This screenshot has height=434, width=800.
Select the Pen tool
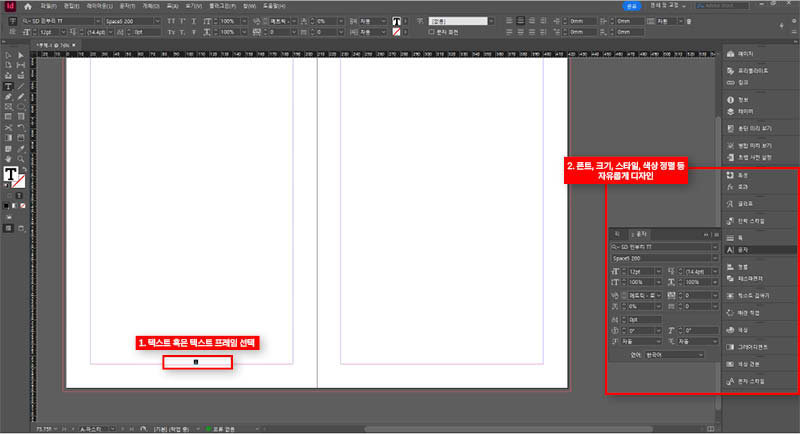point(9,96)
